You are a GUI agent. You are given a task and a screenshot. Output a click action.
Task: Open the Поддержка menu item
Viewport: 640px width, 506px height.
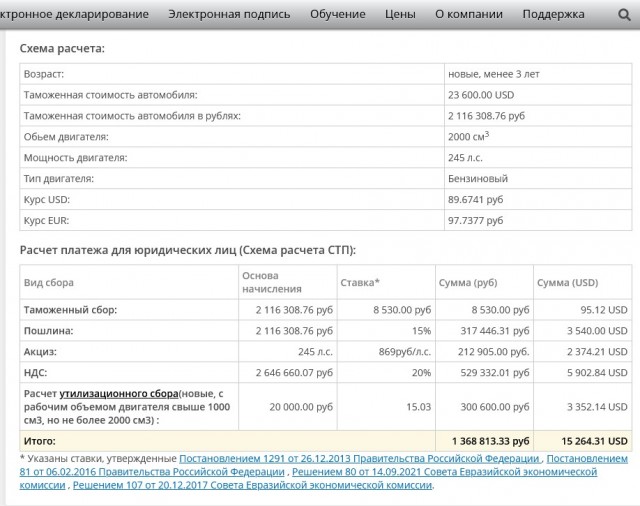pos(553,14)
